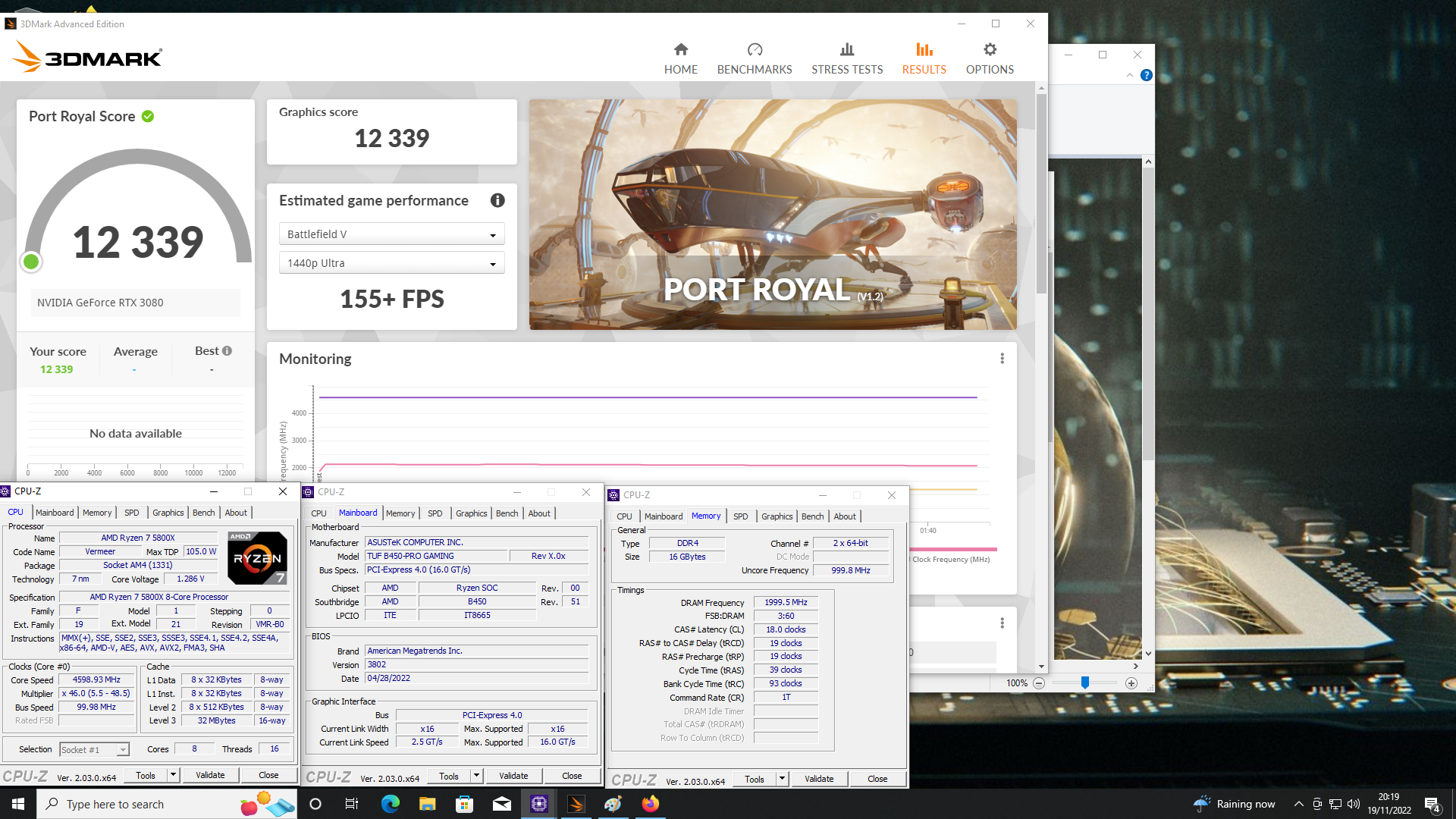Open File Explorer from the taskbar
Viewport: 1456px width, 819px height.
(427, 804)
